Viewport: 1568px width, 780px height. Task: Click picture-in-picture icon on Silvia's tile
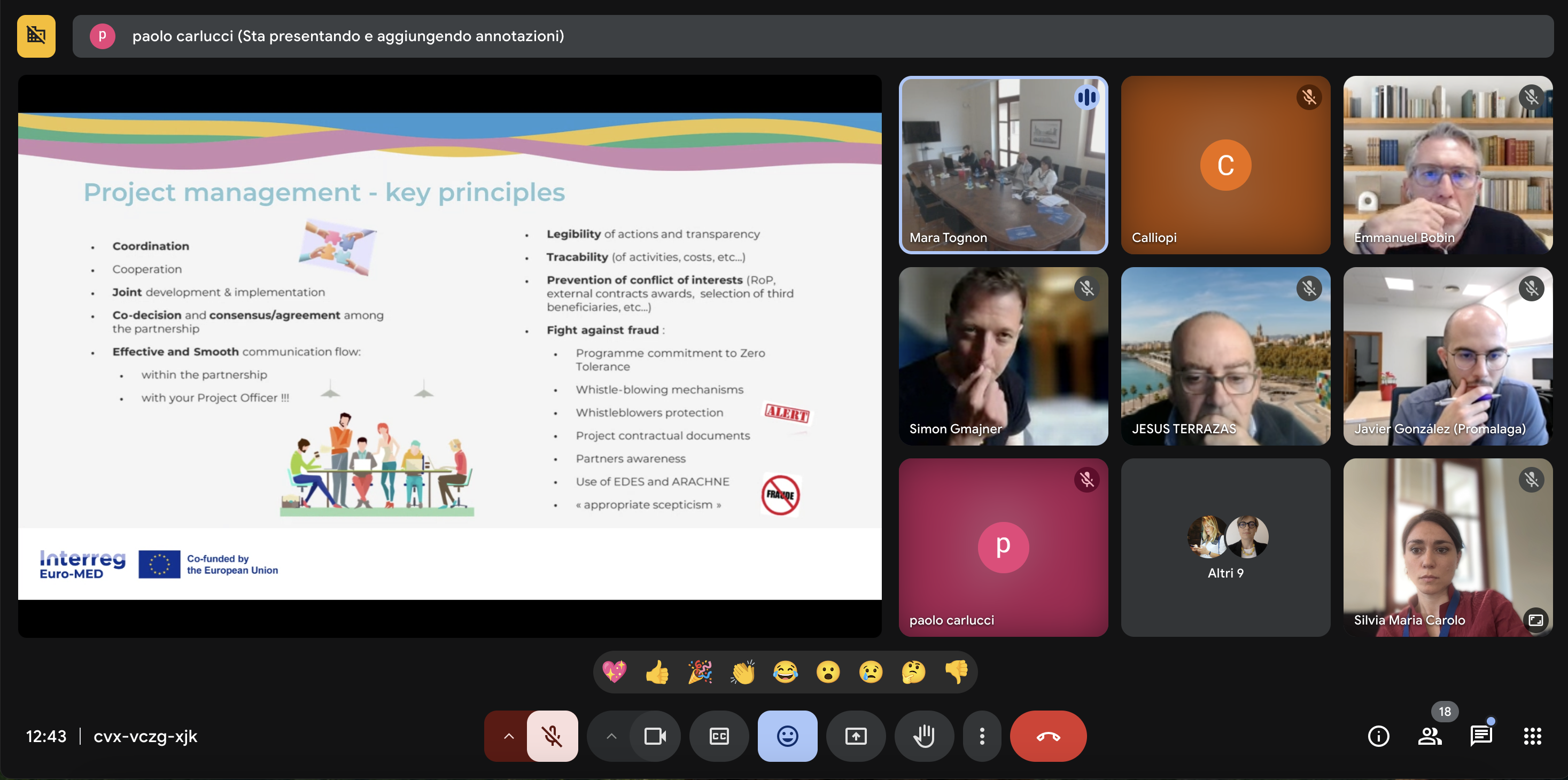point(1536,620)
